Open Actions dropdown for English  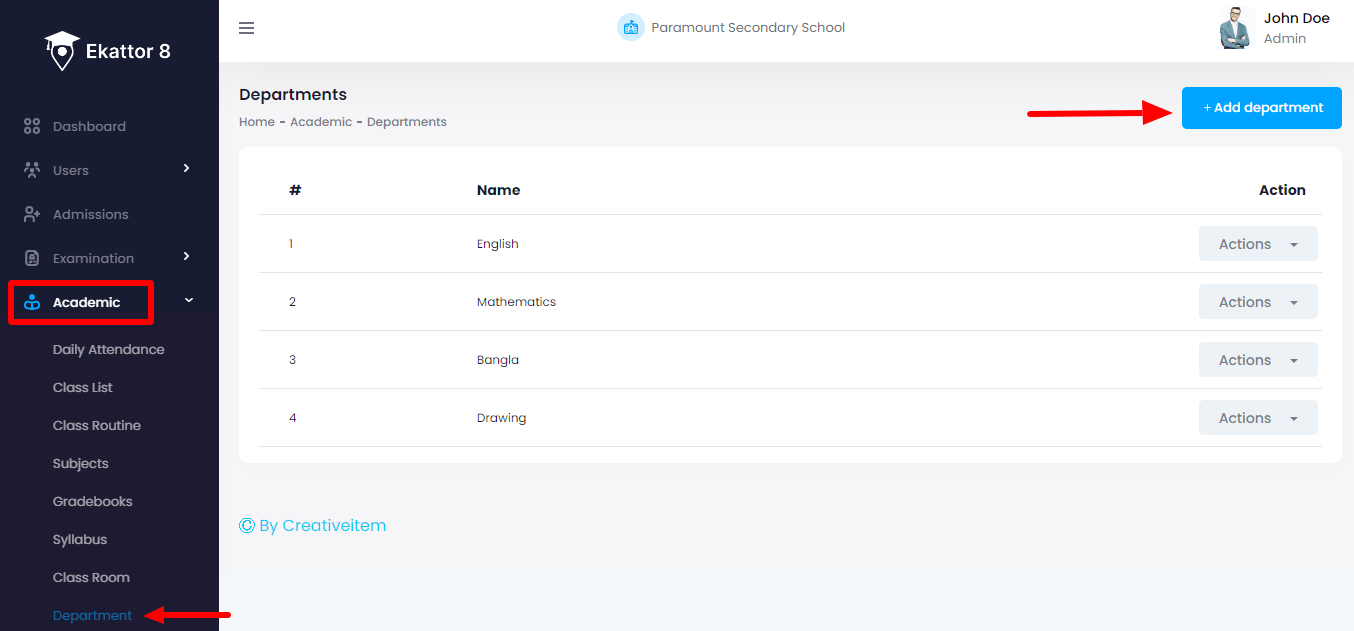(x=1257, y=244)
